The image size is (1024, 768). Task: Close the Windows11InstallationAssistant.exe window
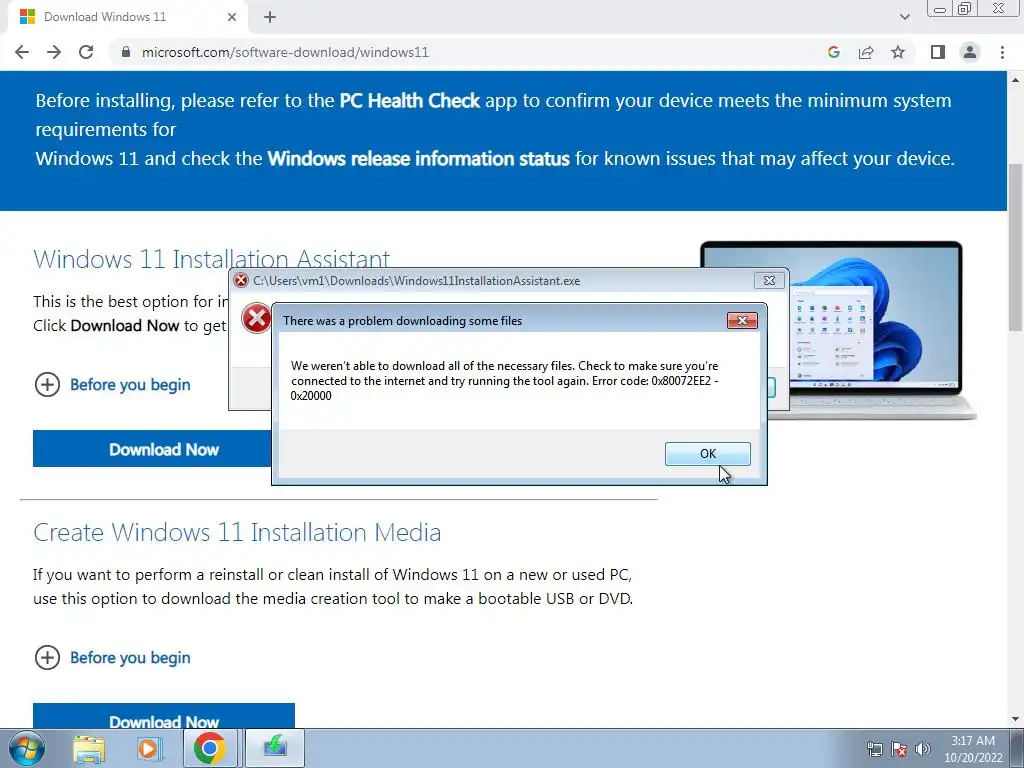[x=769, y=280]
